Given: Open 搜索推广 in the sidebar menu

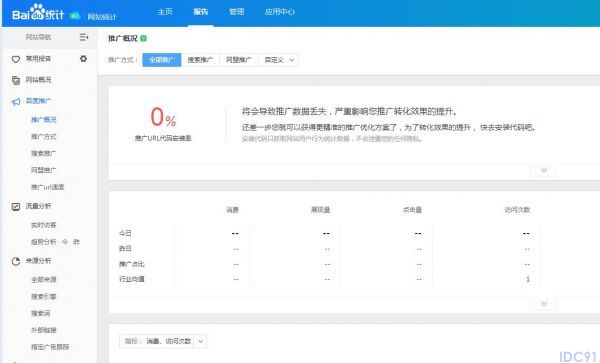Looking at the screenshot, I should tap(44, 153).
